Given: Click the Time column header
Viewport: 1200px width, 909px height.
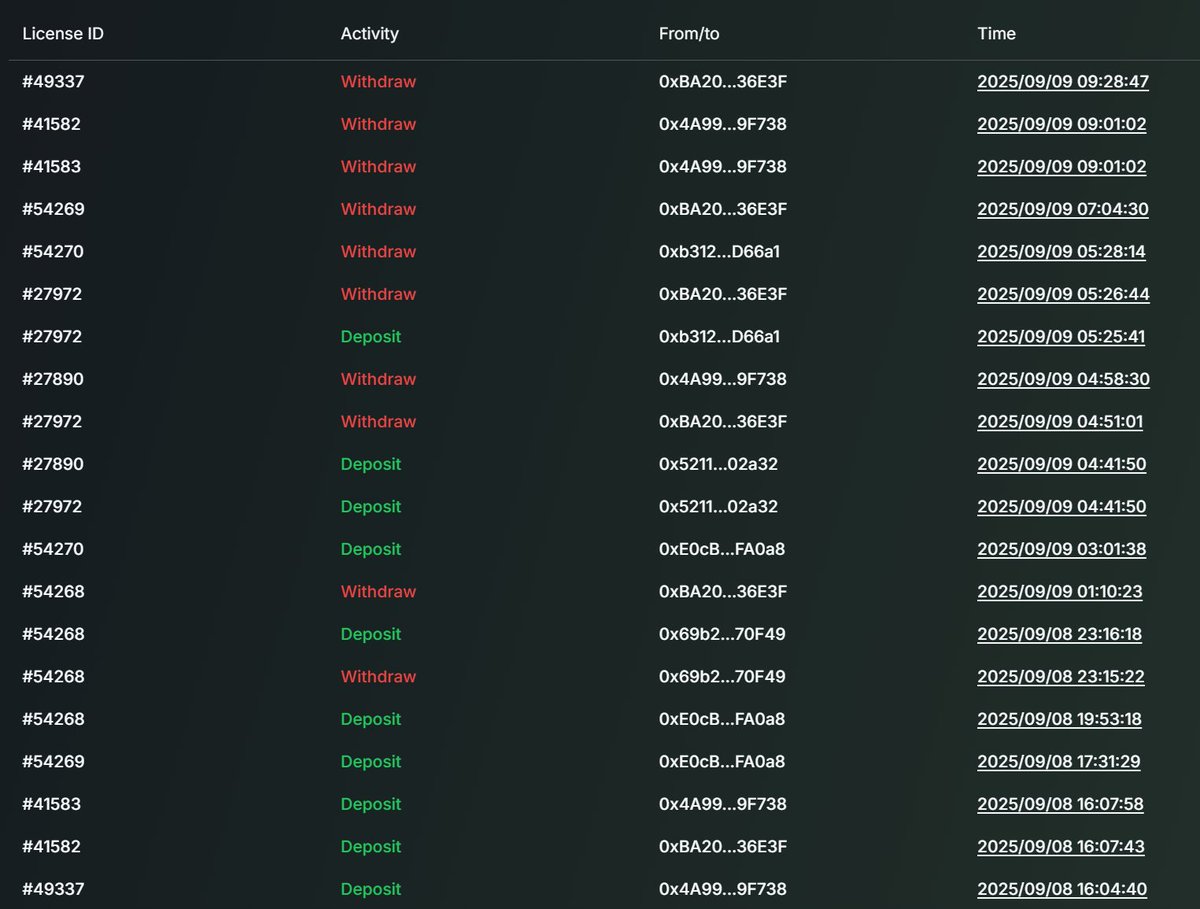Looking at the screenshot, I should point(997,34).
